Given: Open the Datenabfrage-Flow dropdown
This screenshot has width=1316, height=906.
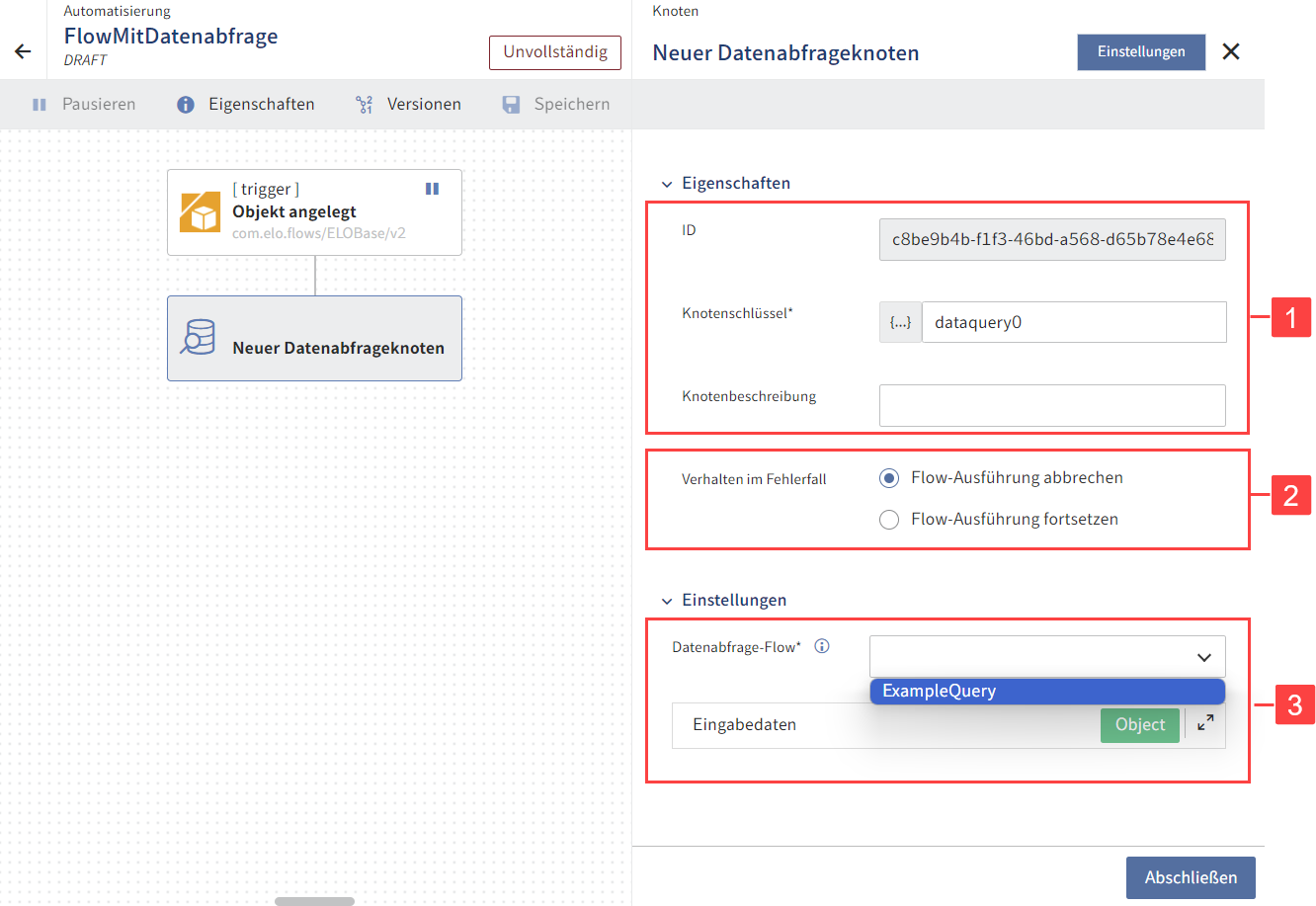Looking at the screenshot, I should coord(1047,656).
